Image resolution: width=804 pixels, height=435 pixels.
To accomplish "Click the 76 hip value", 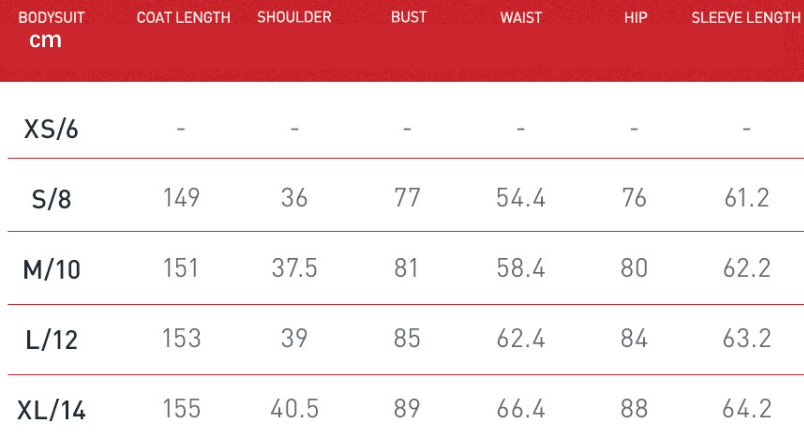I will 634,197.
